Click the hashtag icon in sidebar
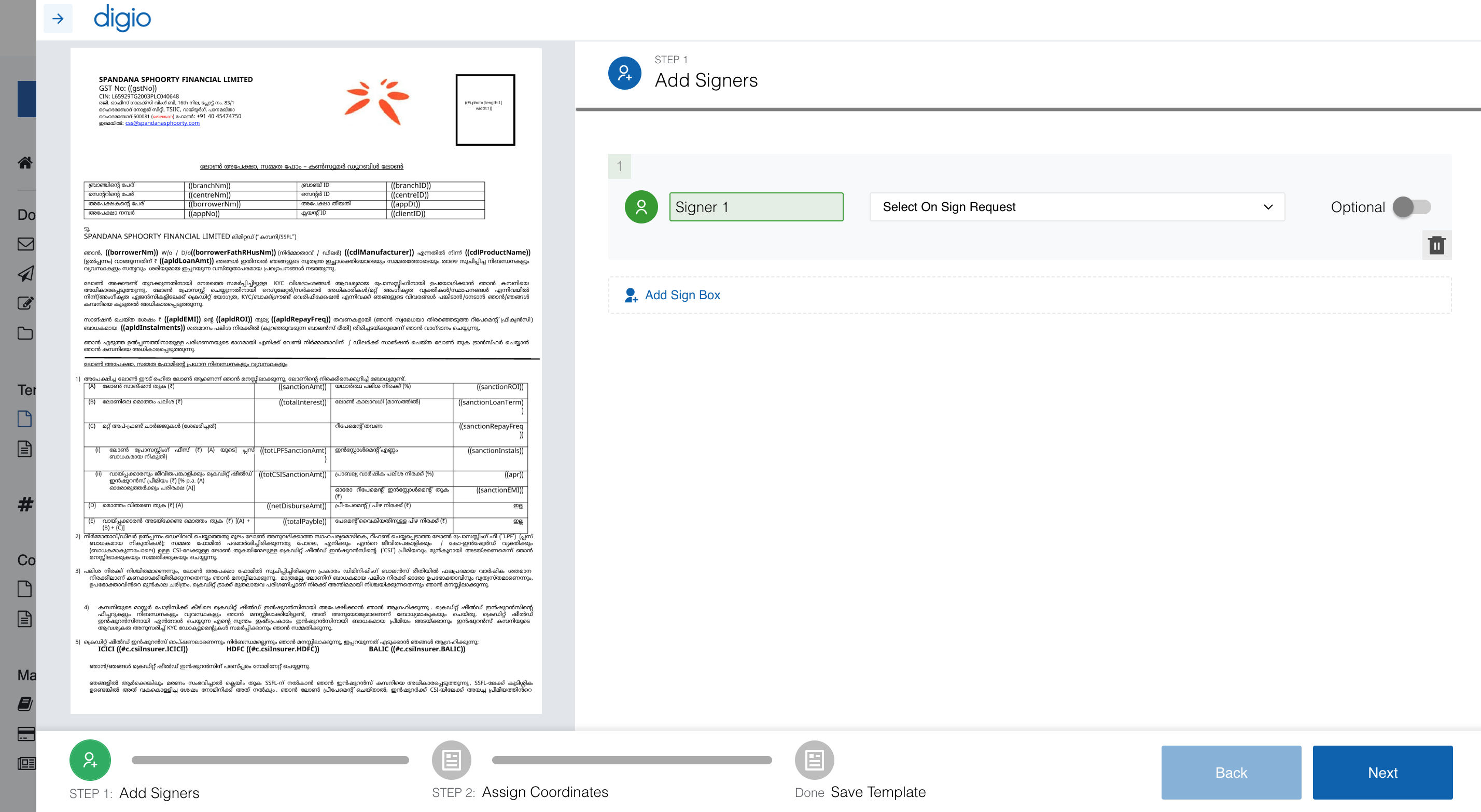The width and height of the screenshot is (1481, 812). 25,505
